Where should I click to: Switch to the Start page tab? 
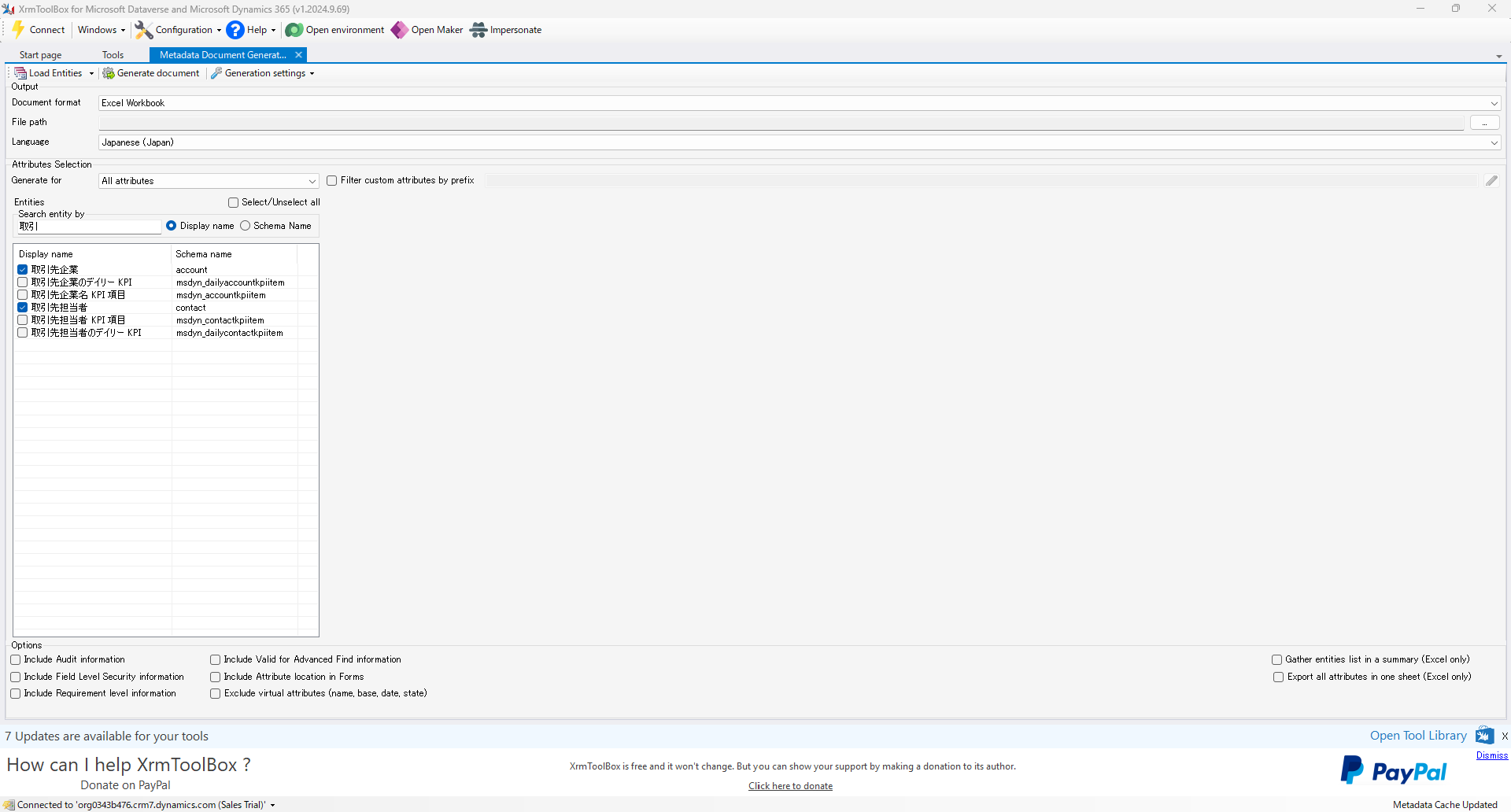pos(41,55)
